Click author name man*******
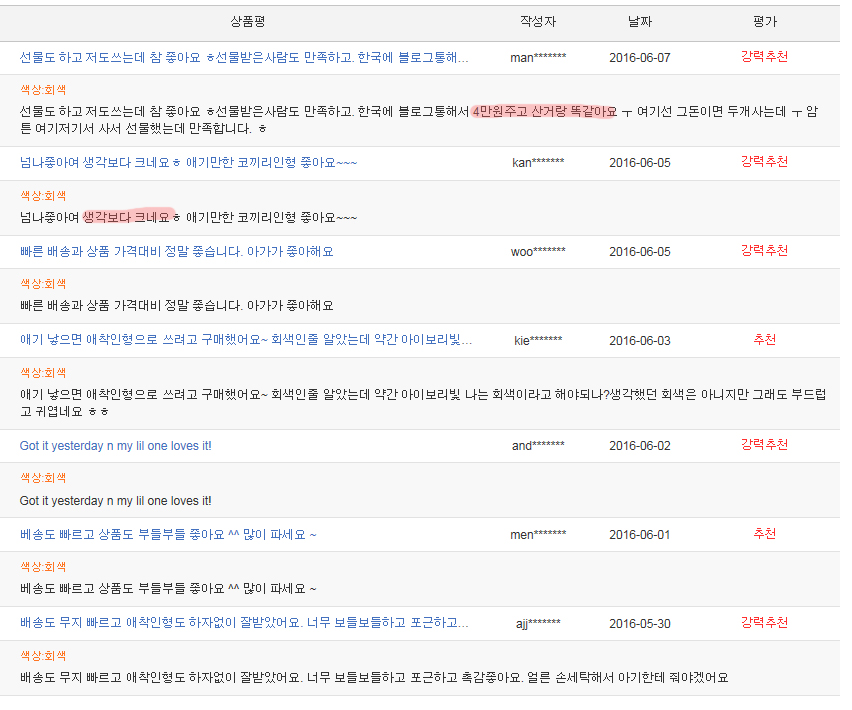Screen dimensions: 852x710 pyautogui.click(x=538, y=58)
